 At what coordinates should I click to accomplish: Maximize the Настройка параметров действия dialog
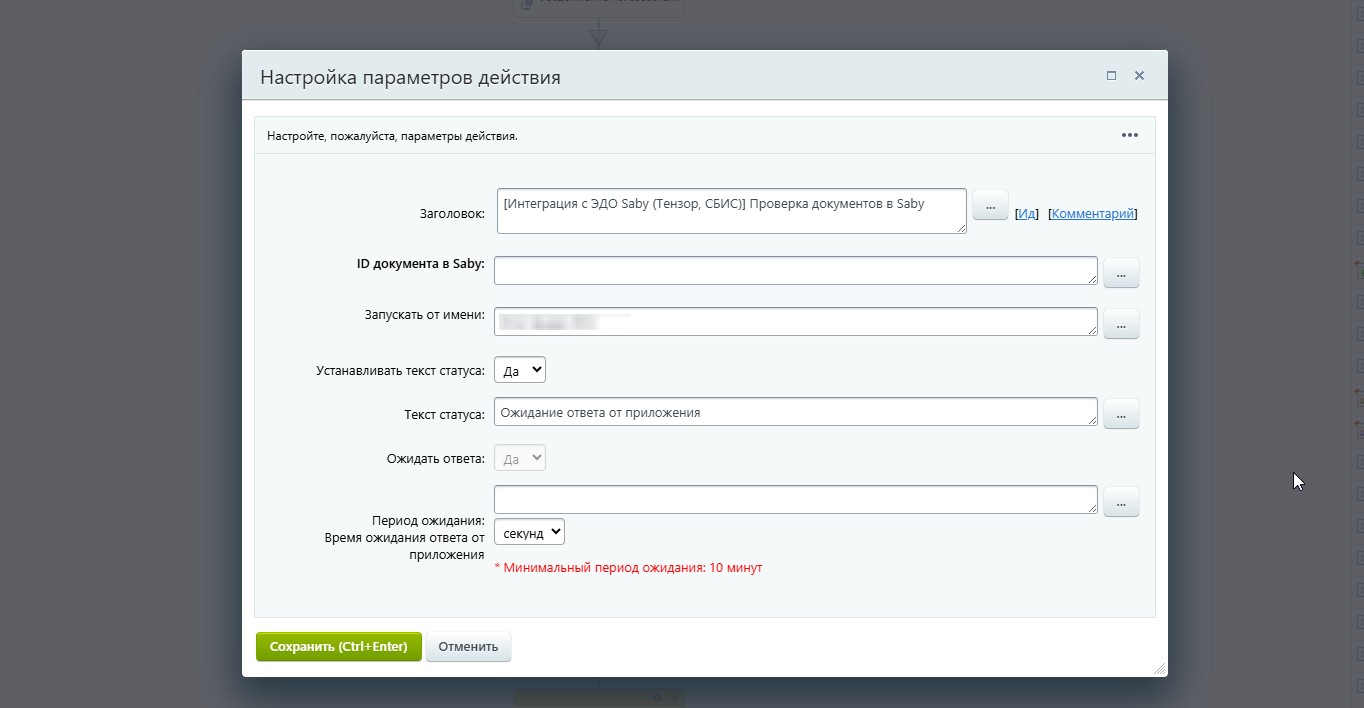pos(1111,76)
